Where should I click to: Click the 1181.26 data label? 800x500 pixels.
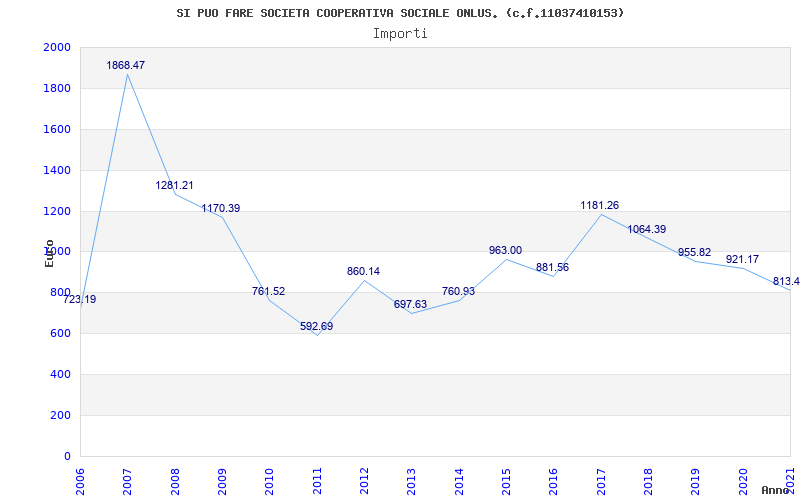coord(599,206)
